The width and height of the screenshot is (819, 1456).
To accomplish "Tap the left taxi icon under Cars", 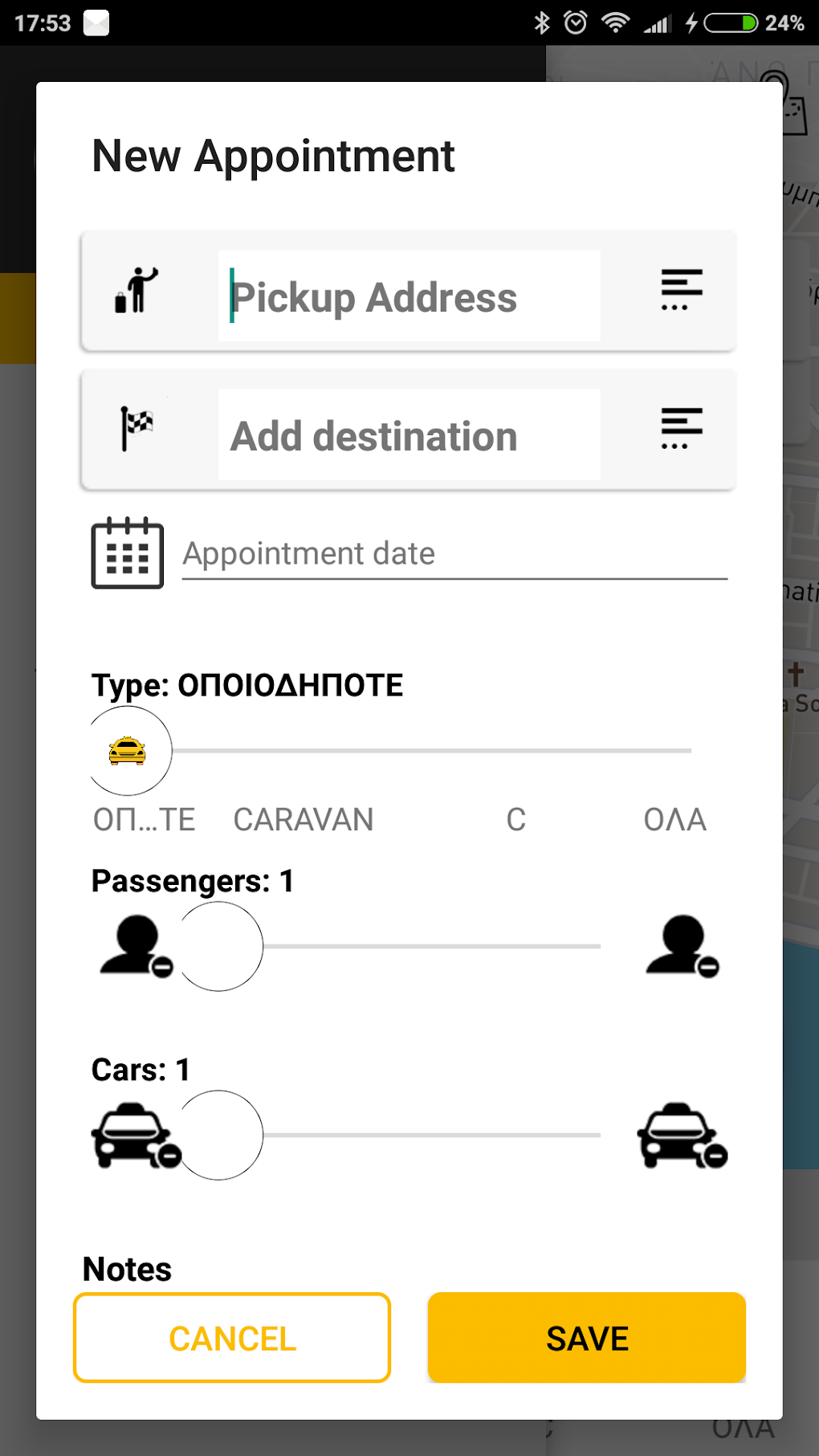I will point(135,1135).
